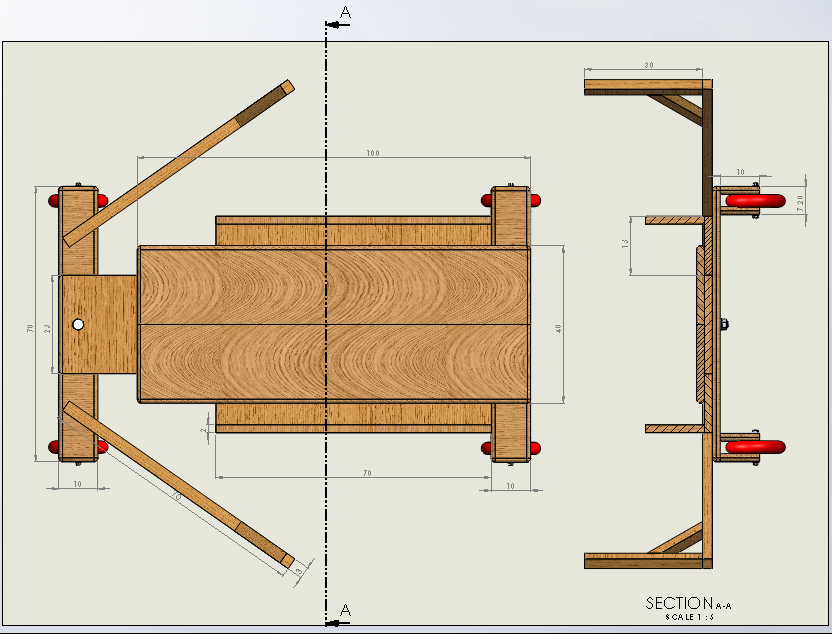Click the SCALE 1:5 text
The height and width of the screenshot is (634, 832).
coord(689,617)
